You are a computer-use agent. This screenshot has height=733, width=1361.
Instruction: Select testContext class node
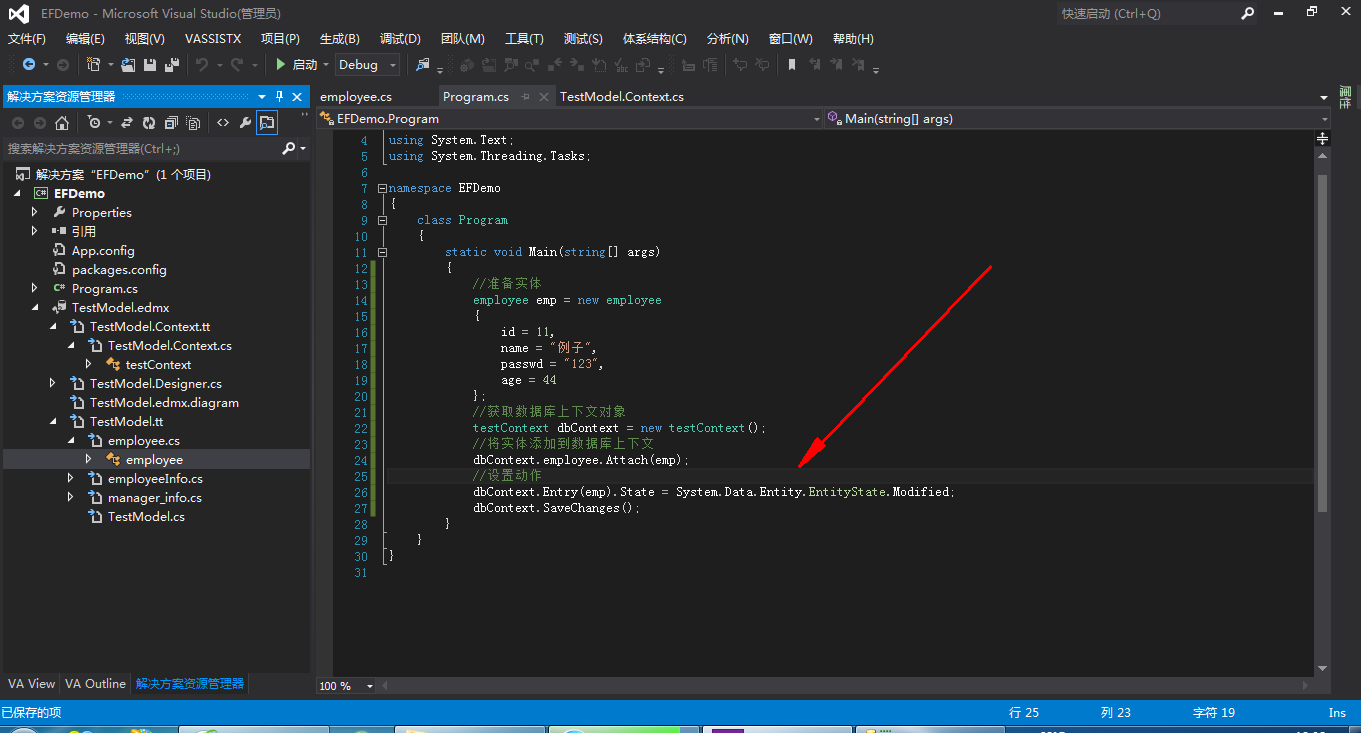coord(158,364)
